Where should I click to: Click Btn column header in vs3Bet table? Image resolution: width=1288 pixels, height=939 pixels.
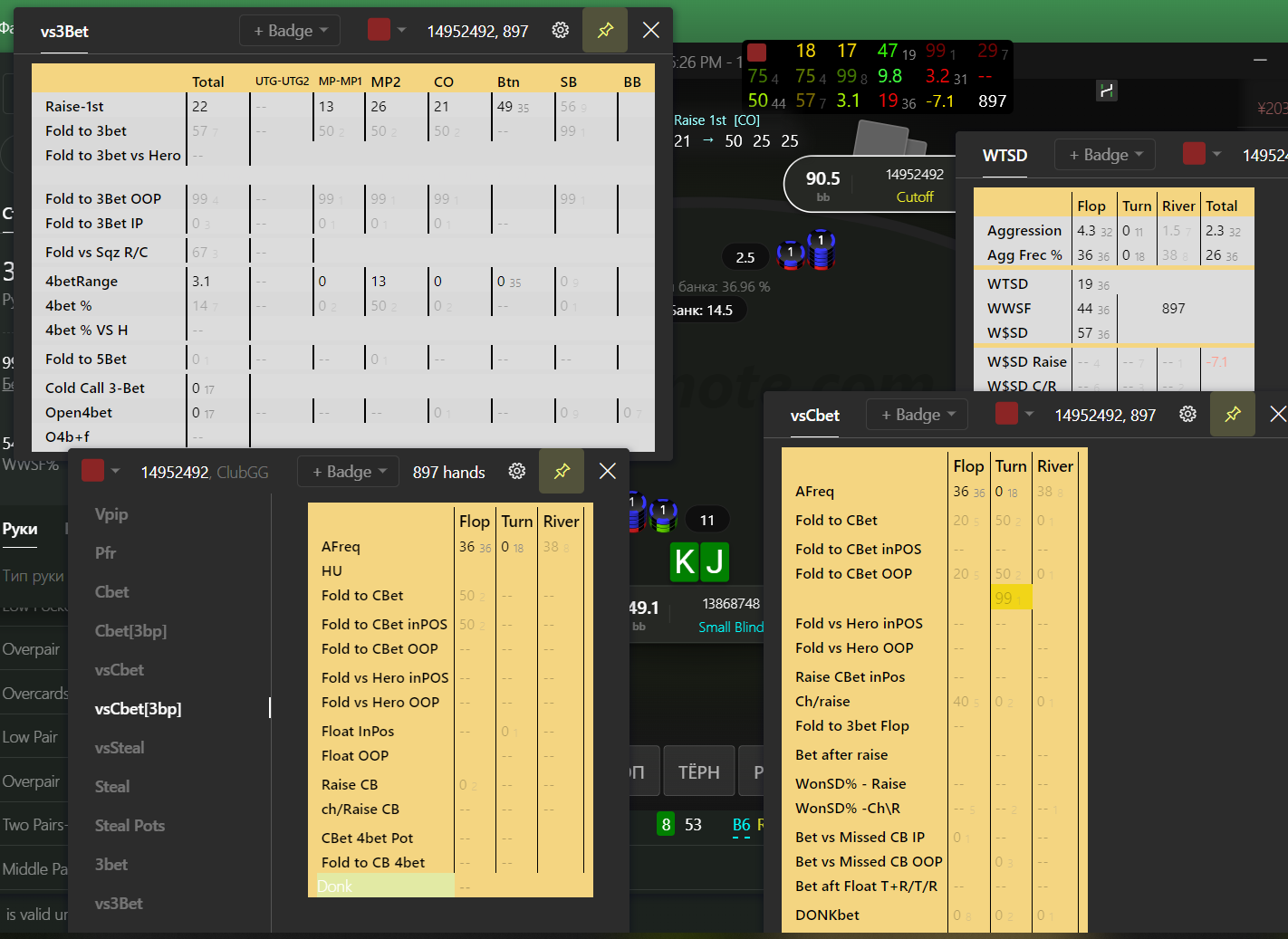tap(508, 81)
